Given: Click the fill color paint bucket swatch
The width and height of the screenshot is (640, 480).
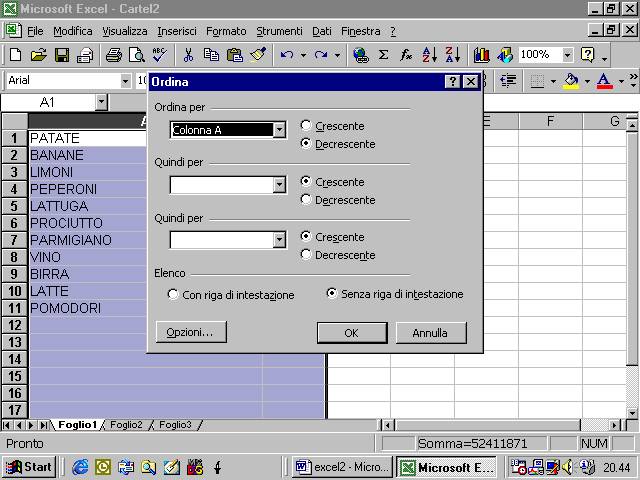Looking at the screenshot, I should (x=571, y=80).
